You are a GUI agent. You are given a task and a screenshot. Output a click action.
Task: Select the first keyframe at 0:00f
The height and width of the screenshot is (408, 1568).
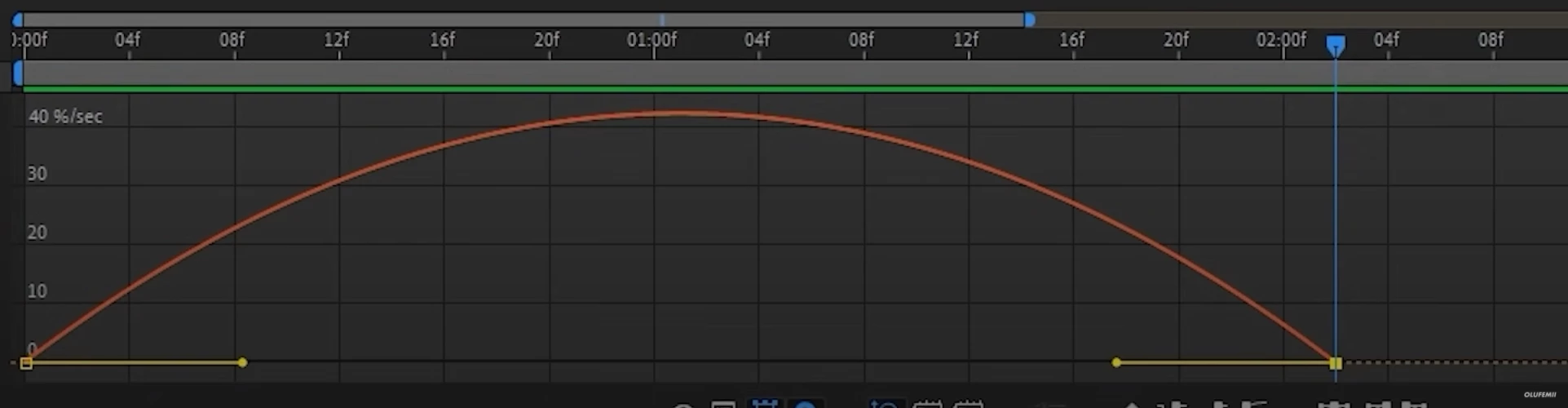click(26, 363)
